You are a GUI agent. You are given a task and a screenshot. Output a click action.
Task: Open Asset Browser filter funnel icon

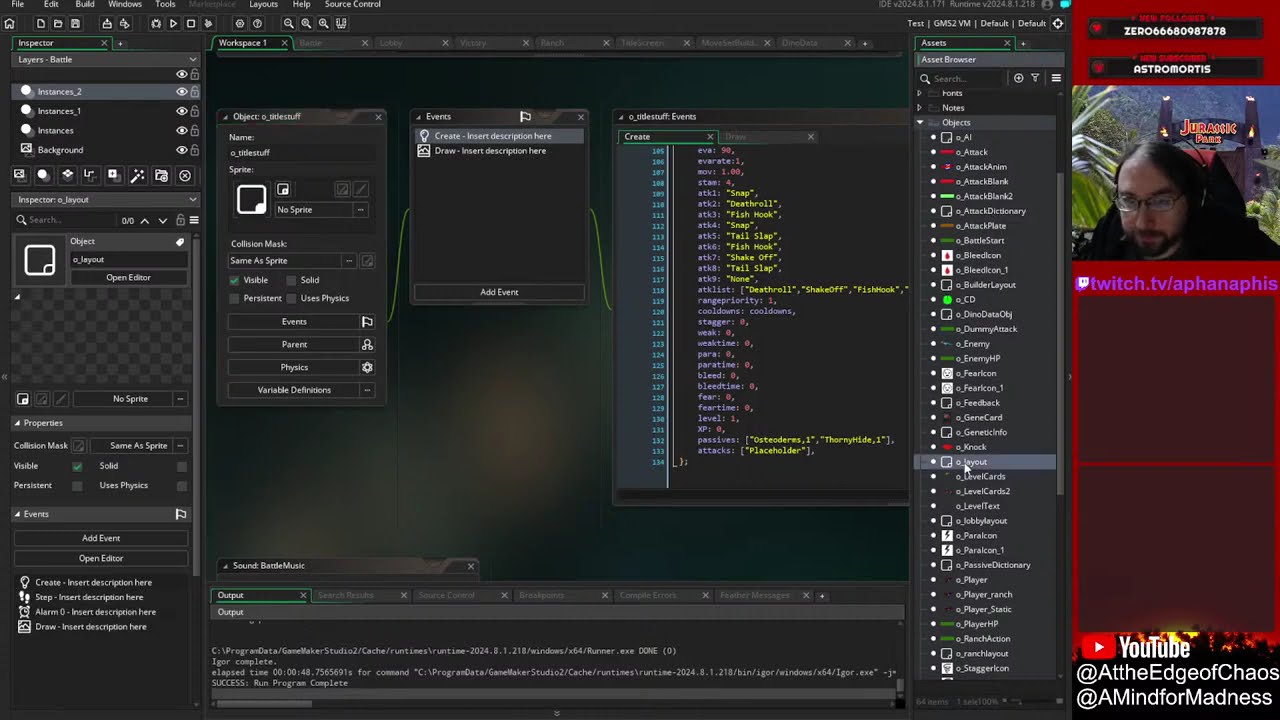pos(1035,78)
